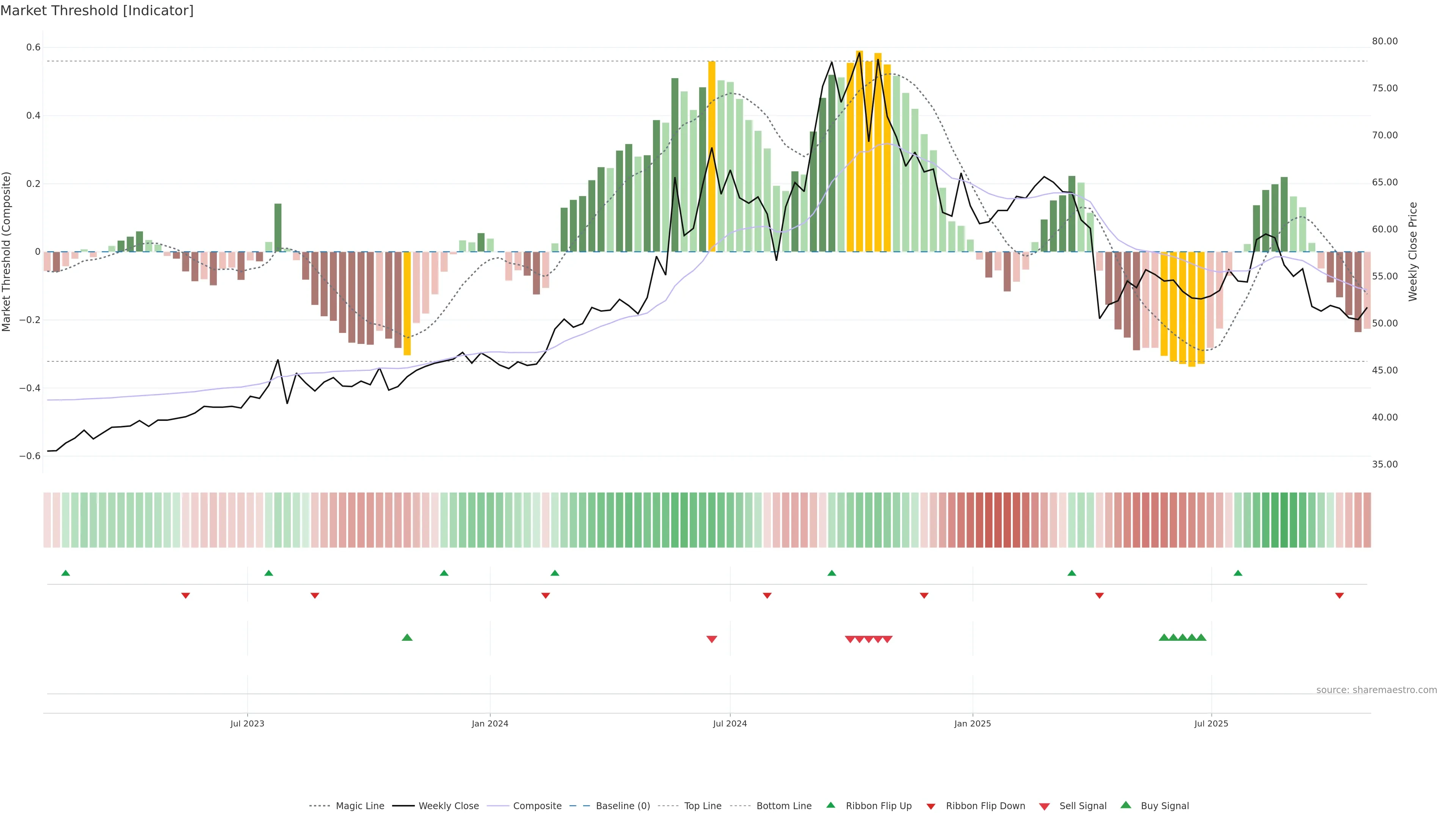Click the single sell signal marker before Jul 2024
The image size is (1456, 819).
tap(712, 639)
